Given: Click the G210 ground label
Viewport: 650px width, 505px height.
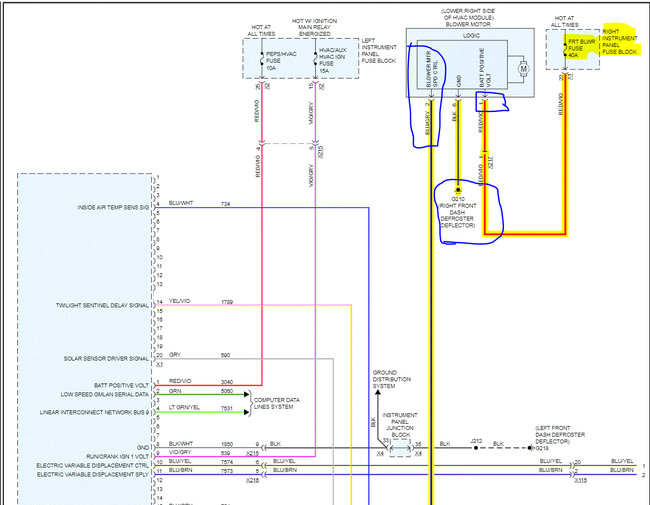Looking at the screenshot, I should (458, 199).
